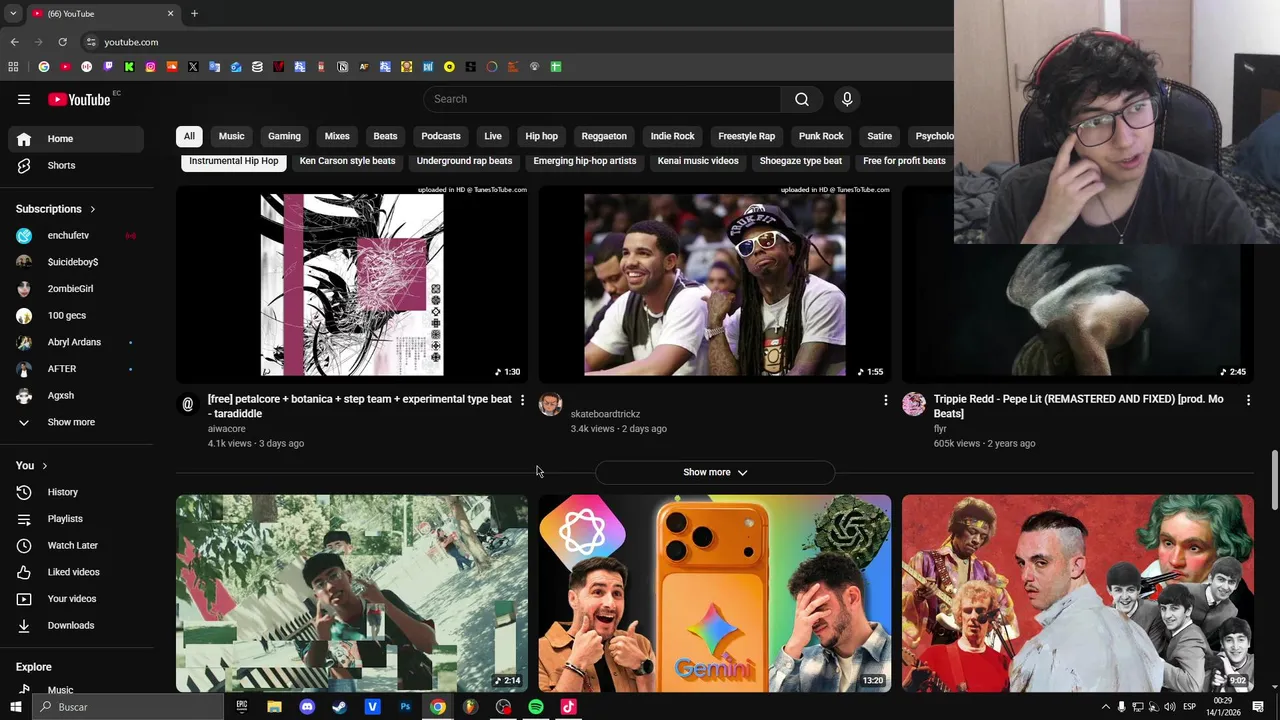
Task: Select the Podcasts filter chip
Action: pyautogui.click(x=441, y=136)
